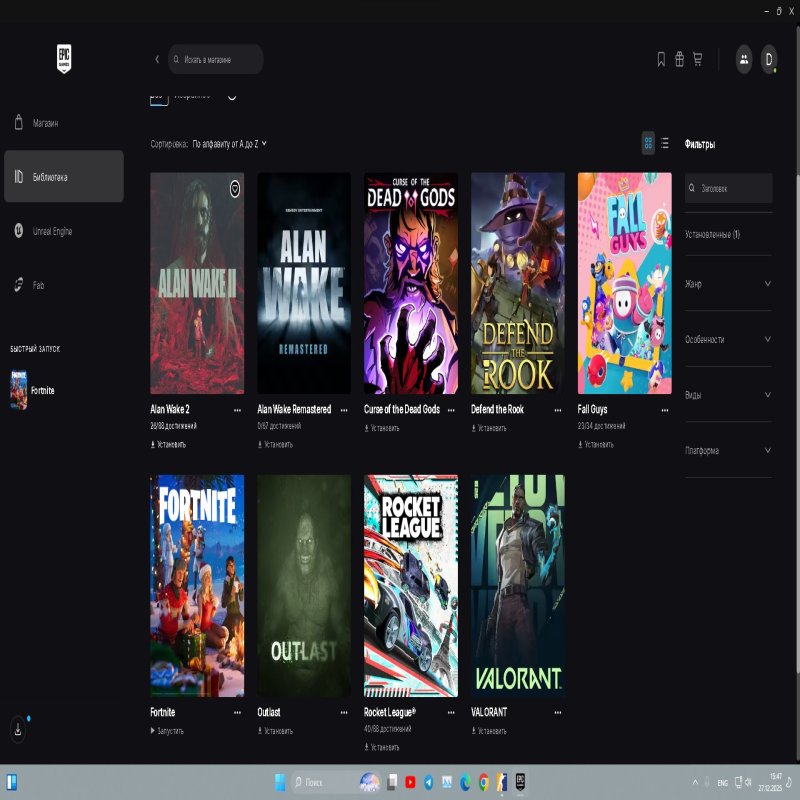This screenshot has width=800, height=800.
Task: Open the sort order dropdown
Action: 229,144
